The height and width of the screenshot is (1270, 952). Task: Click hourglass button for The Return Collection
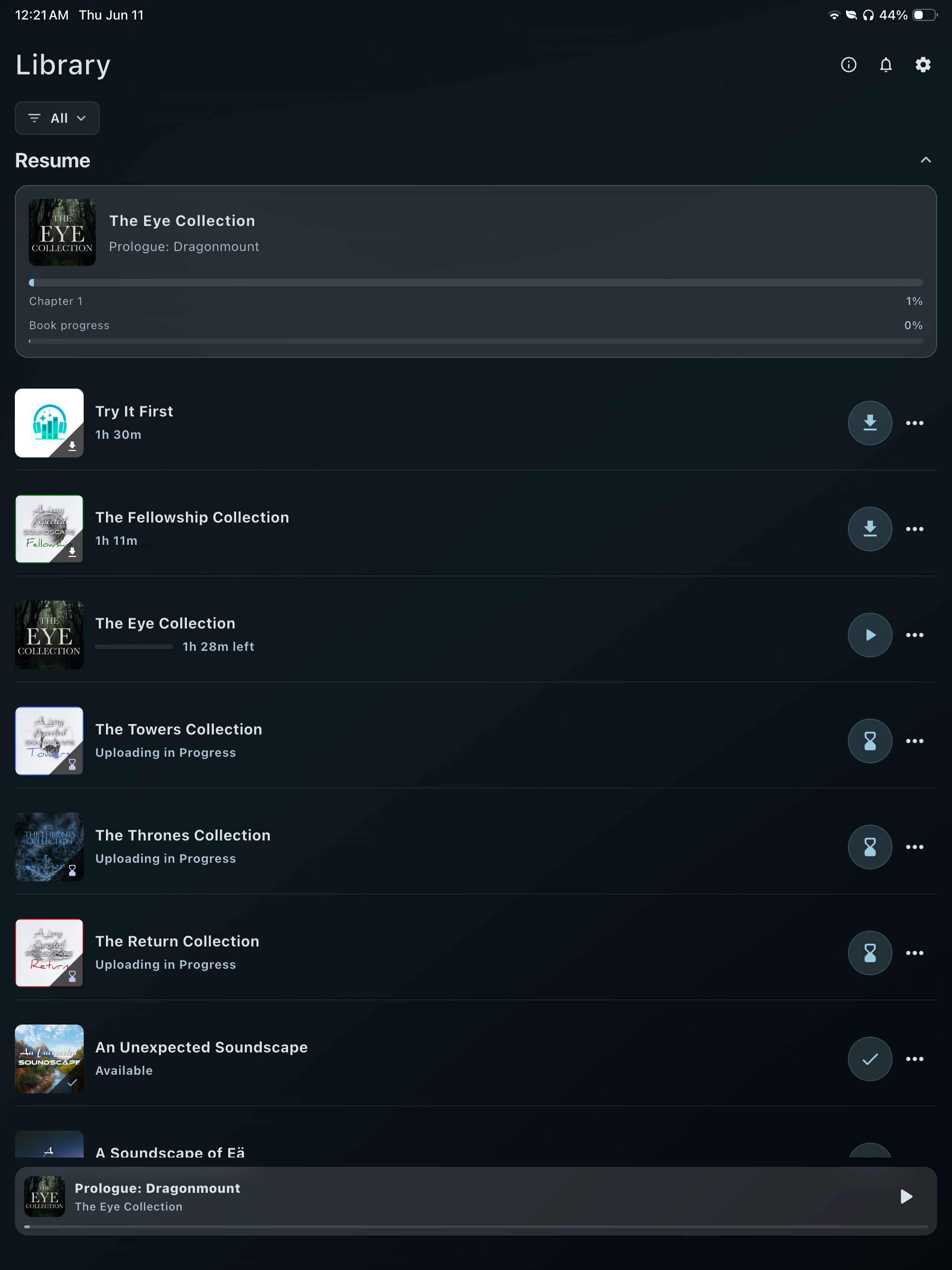coord(870,953)
